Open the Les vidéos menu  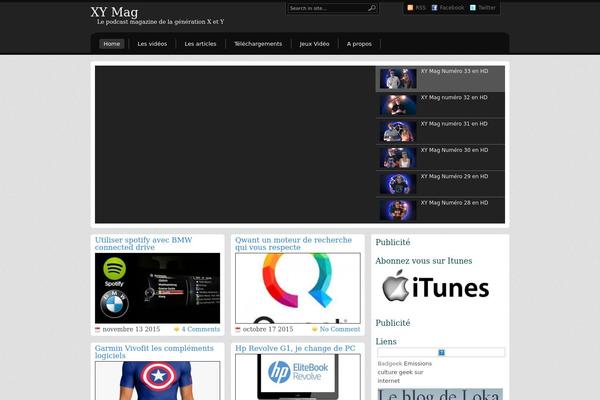click(x=152, y=44)
